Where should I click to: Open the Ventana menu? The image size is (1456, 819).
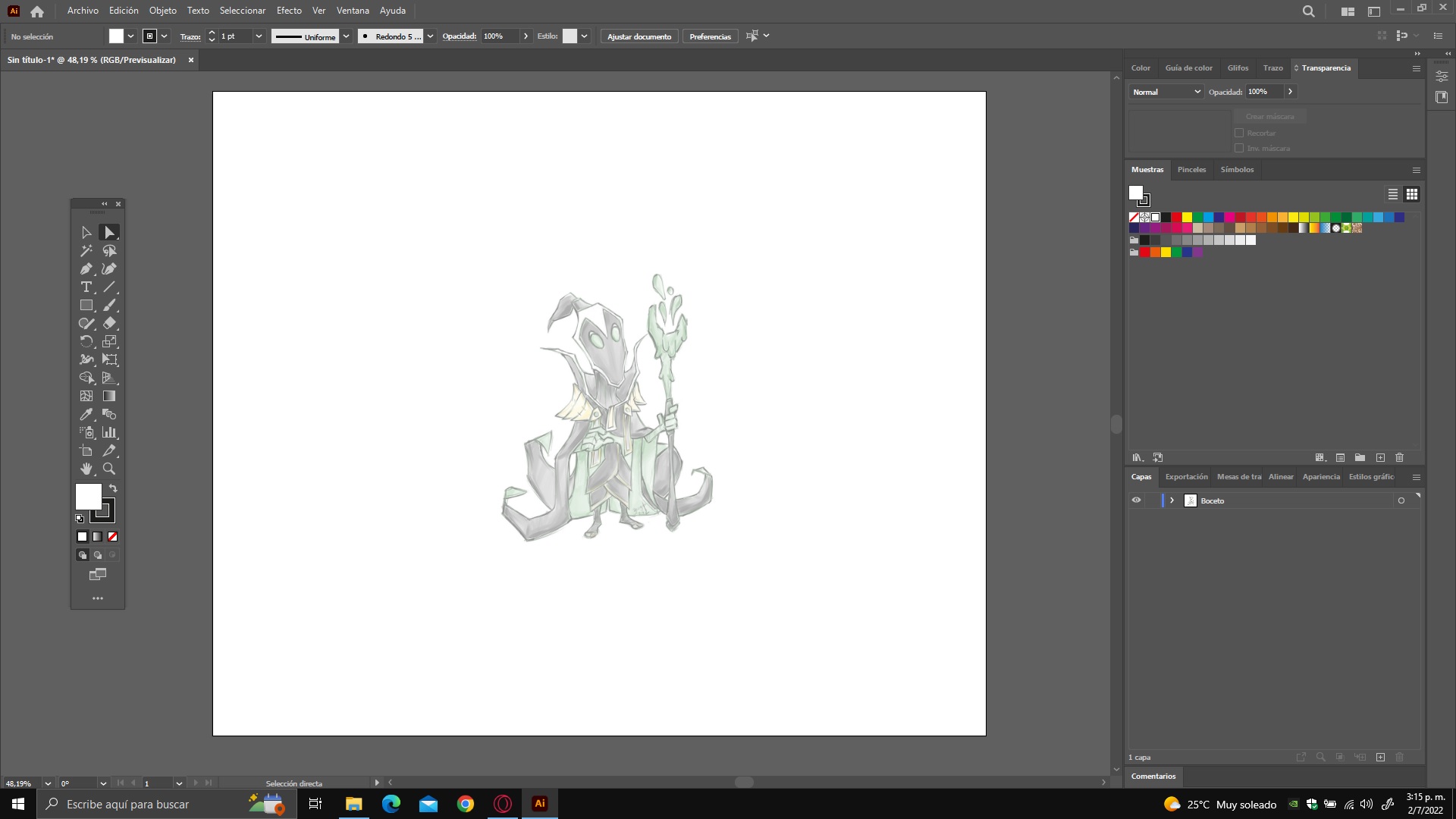click(x=353, y=11)
